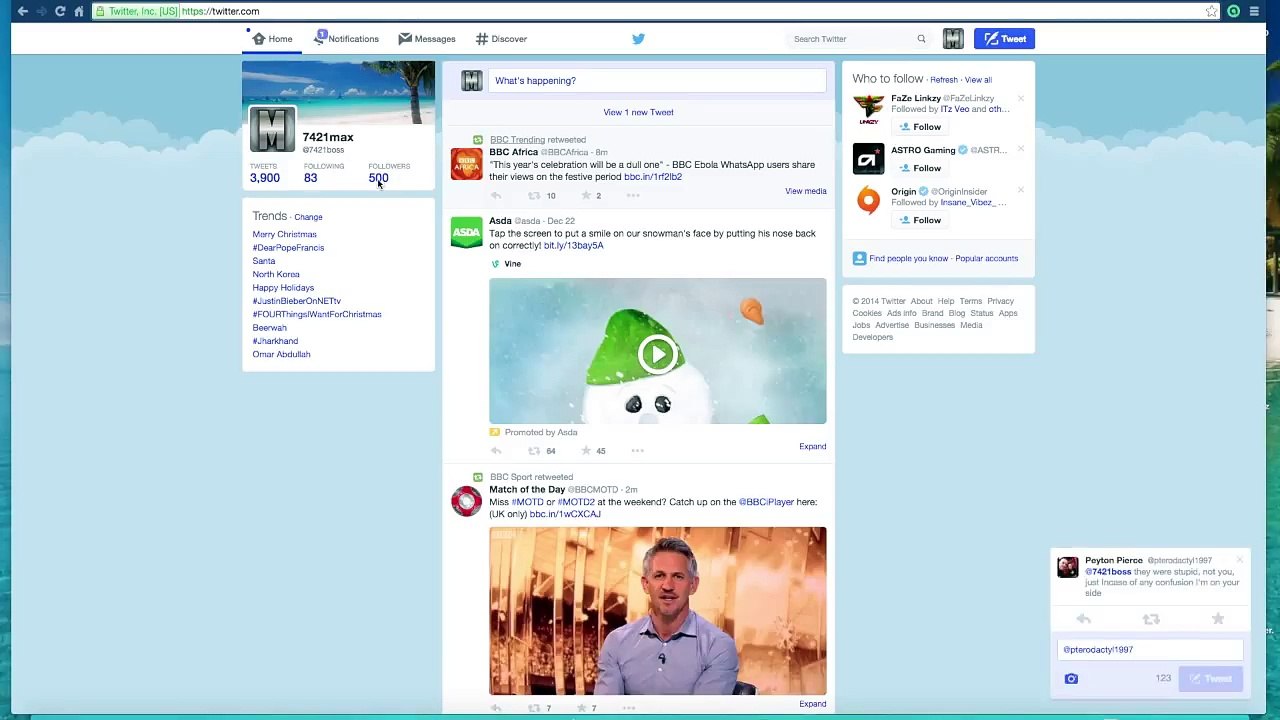Image resolution: width=1280 pixels, height=720 pixels.
Task: Expand the Match of the Day tweet
Action: tap(812, 704)
